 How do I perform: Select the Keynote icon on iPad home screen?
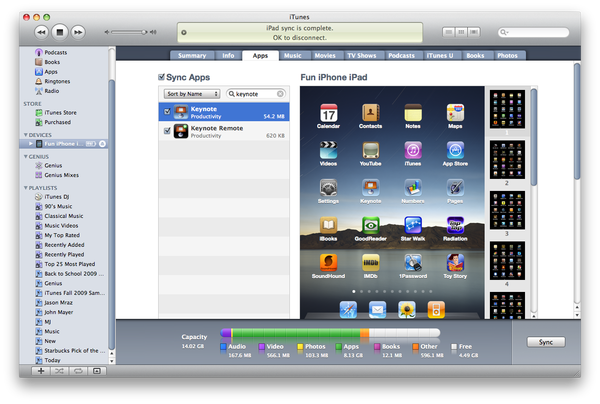[370, 188]
